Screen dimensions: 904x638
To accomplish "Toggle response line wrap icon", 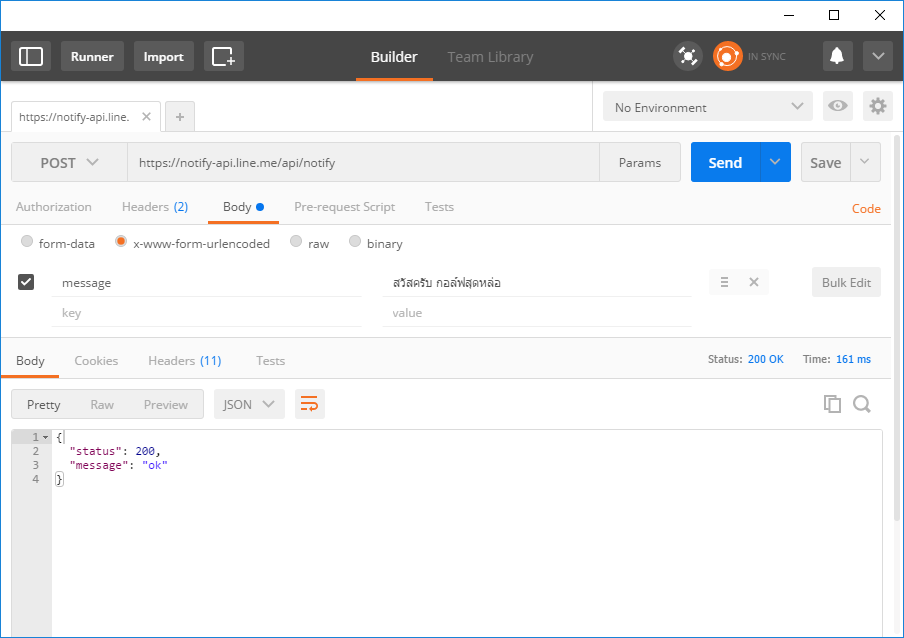I will (x=310, y=404).
